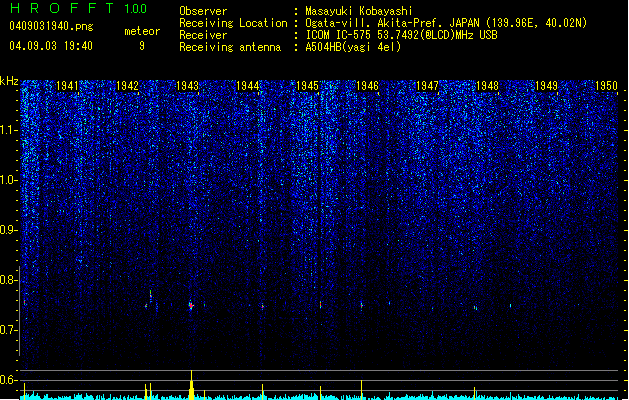Viewport: 629px width, 400px height.
Task: Click the meteor echo at the spectrogram's left edge
Action: point(24,302)
